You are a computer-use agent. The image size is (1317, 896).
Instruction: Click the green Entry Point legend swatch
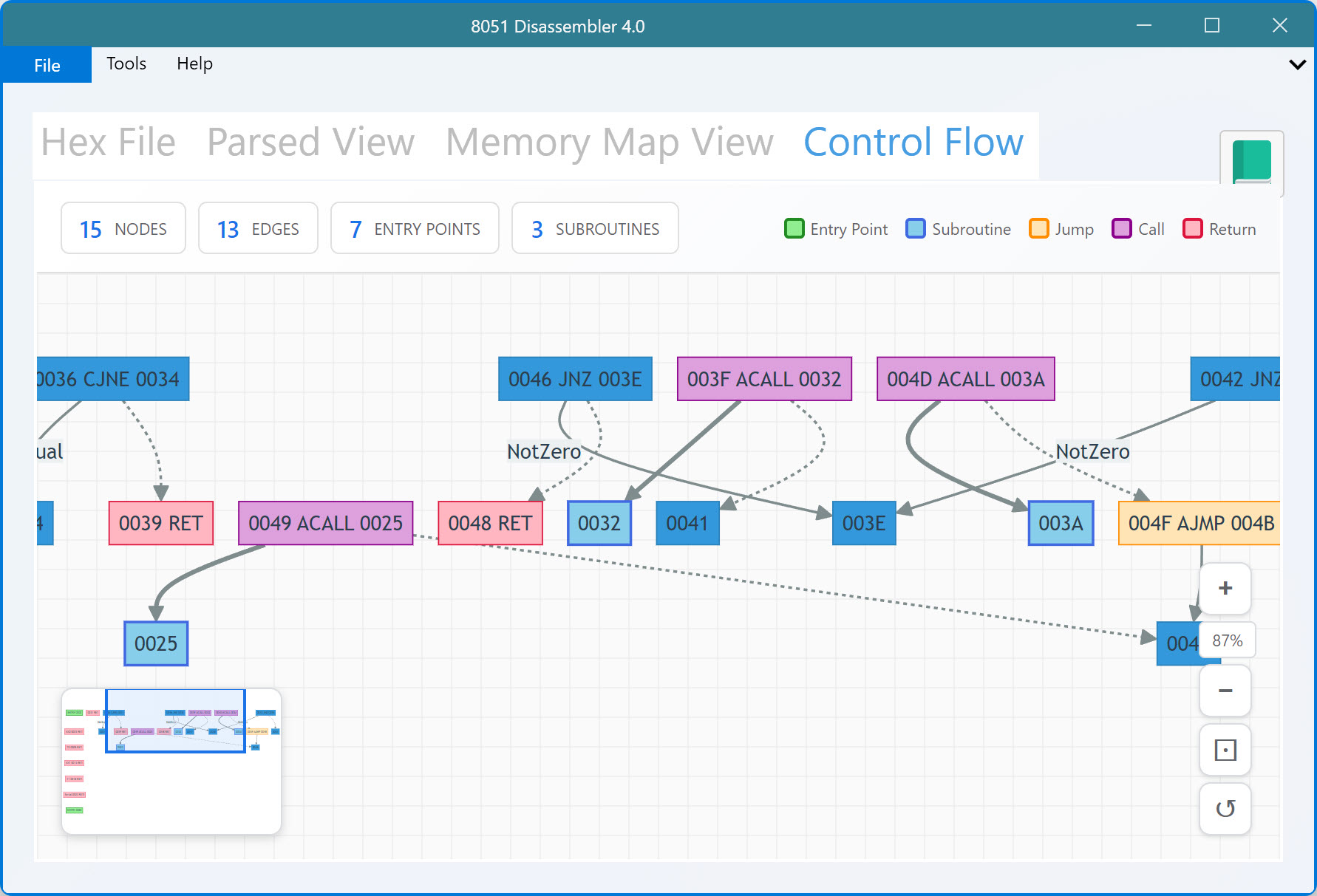click(794, 229)
